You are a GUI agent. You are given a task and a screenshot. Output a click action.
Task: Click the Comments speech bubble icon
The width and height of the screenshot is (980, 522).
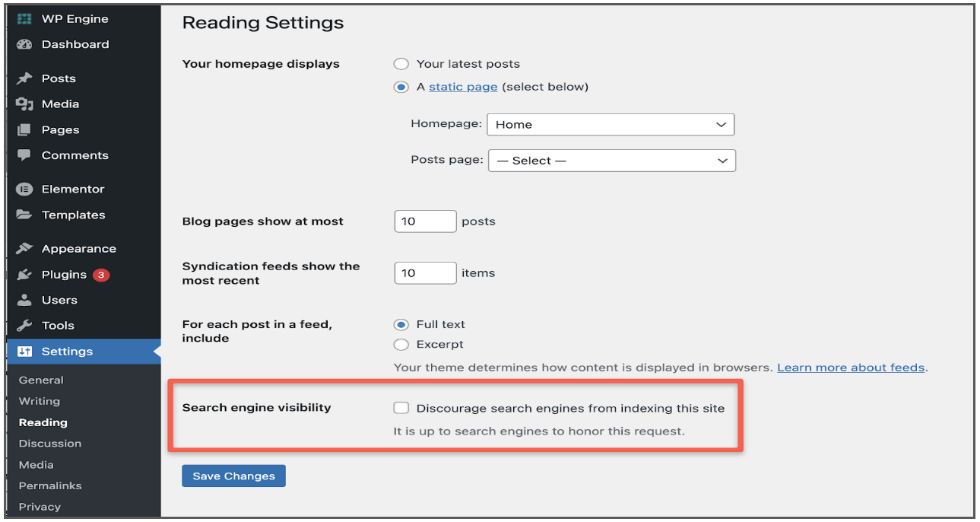tap(24, 155)
